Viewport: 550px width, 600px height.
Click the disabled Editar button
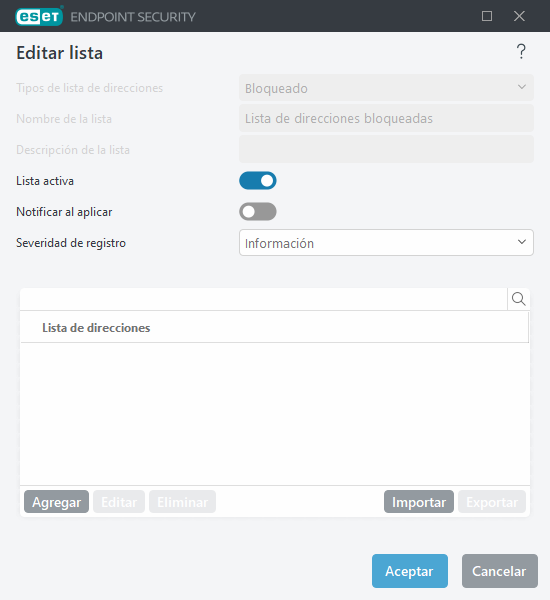119,502
